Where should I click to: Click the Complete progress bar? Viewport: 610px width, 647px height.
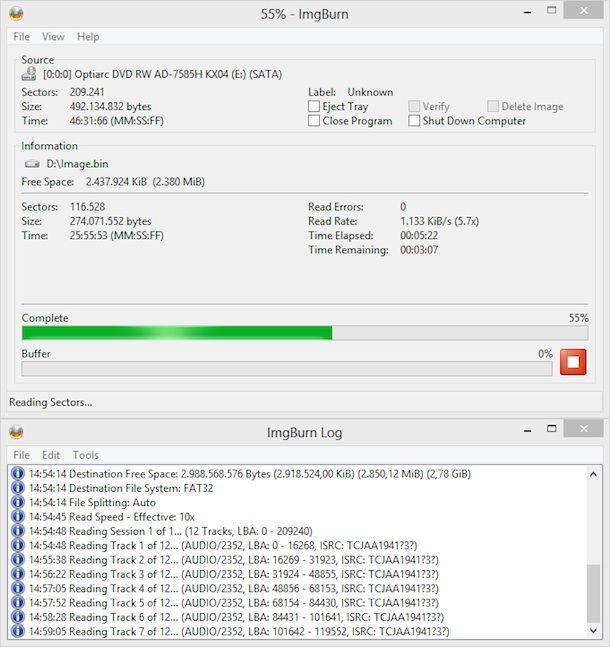pos(305,333)
